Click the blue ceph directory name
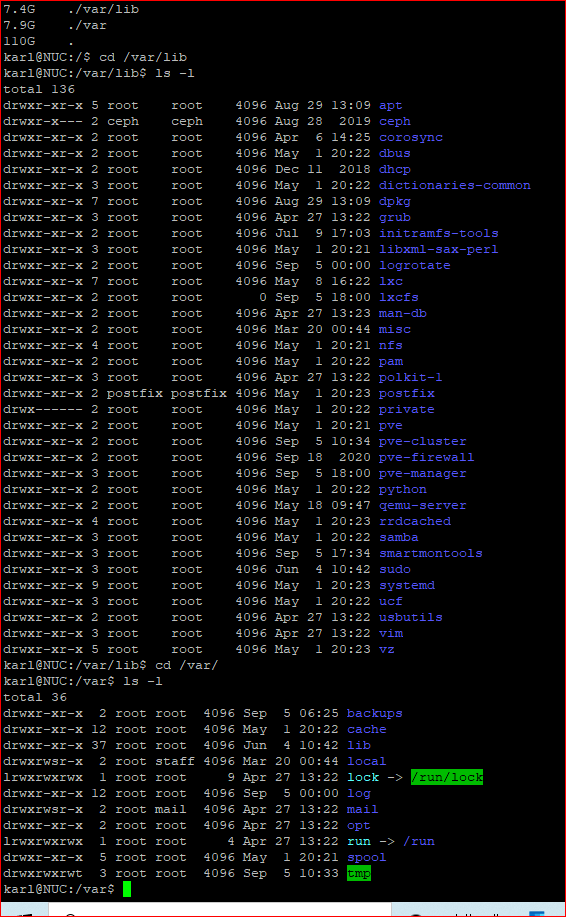566x917 pixels. coord(395,122)
